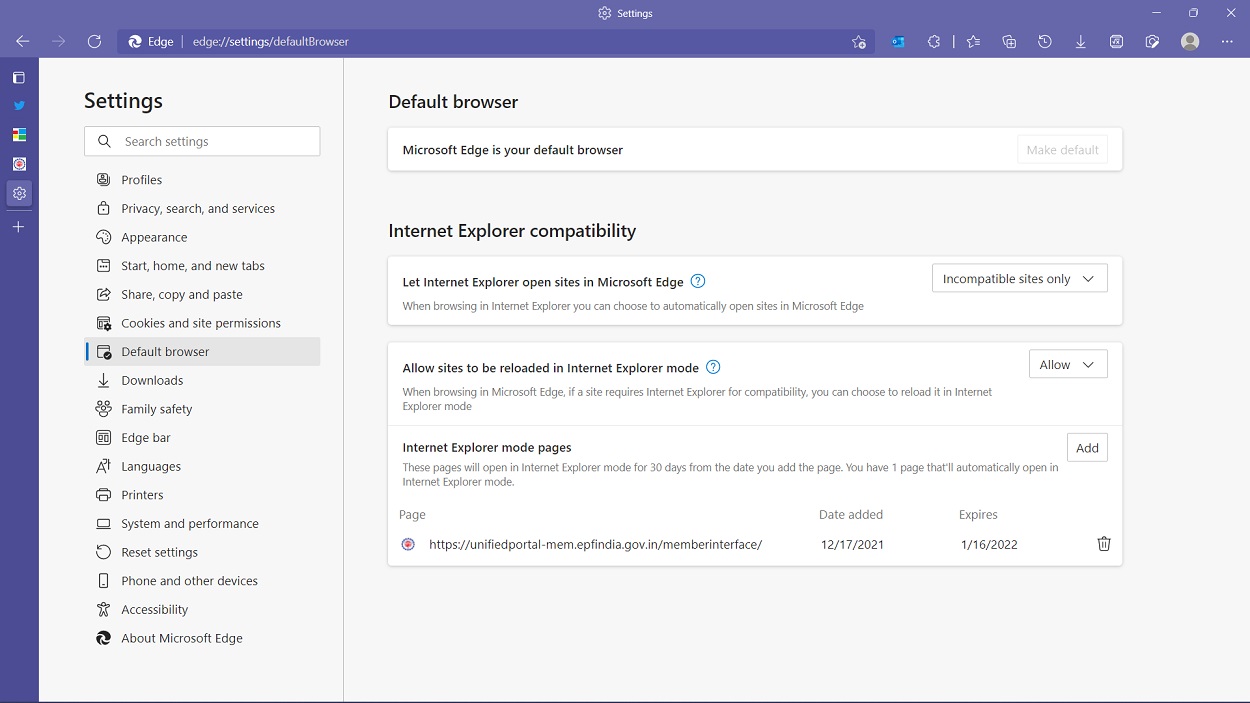Viewport: 1250px width, 703px height.
Task: Select Default browser in the sidebar
Action: [x=202, y=352]
